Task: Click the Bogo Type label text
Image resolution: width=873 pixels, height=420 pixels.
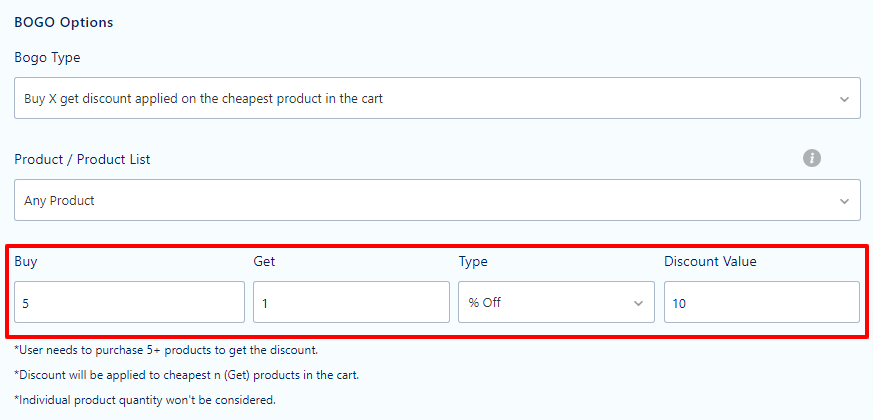Action: [x=47, y=58]
